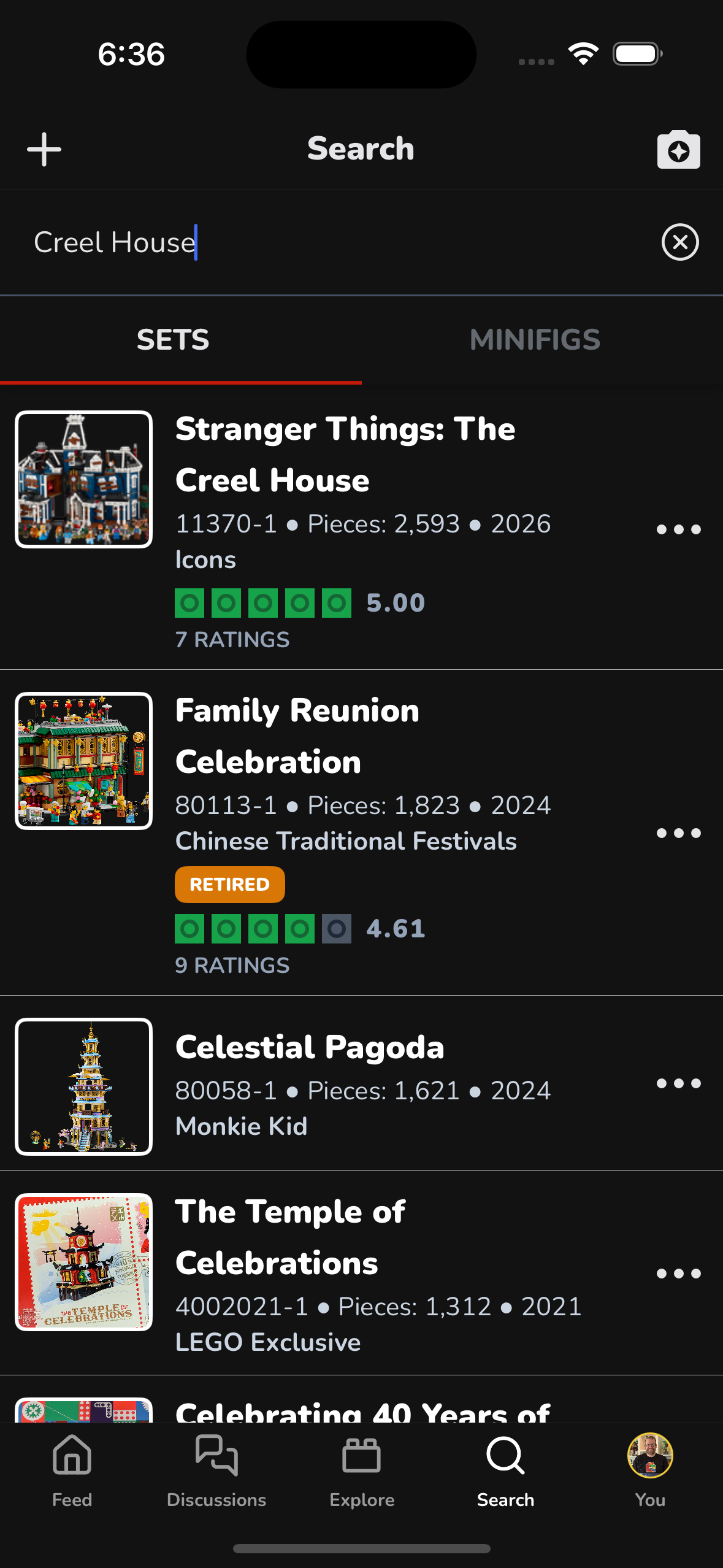Screen dimensions: 723x1568
Task: Select the SETS tab
Action: 173,340
